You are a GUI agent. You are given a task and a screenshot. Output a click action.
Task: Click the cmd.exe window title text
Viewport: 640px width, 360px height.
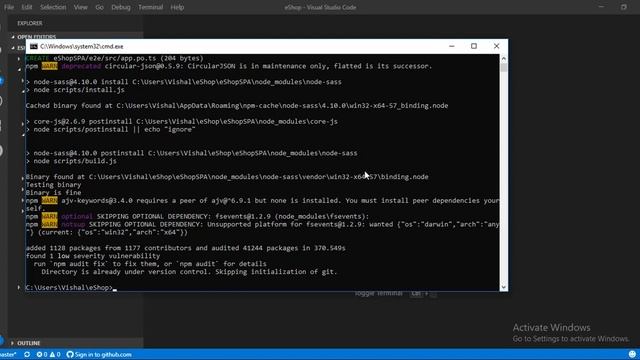pos(82,47)
